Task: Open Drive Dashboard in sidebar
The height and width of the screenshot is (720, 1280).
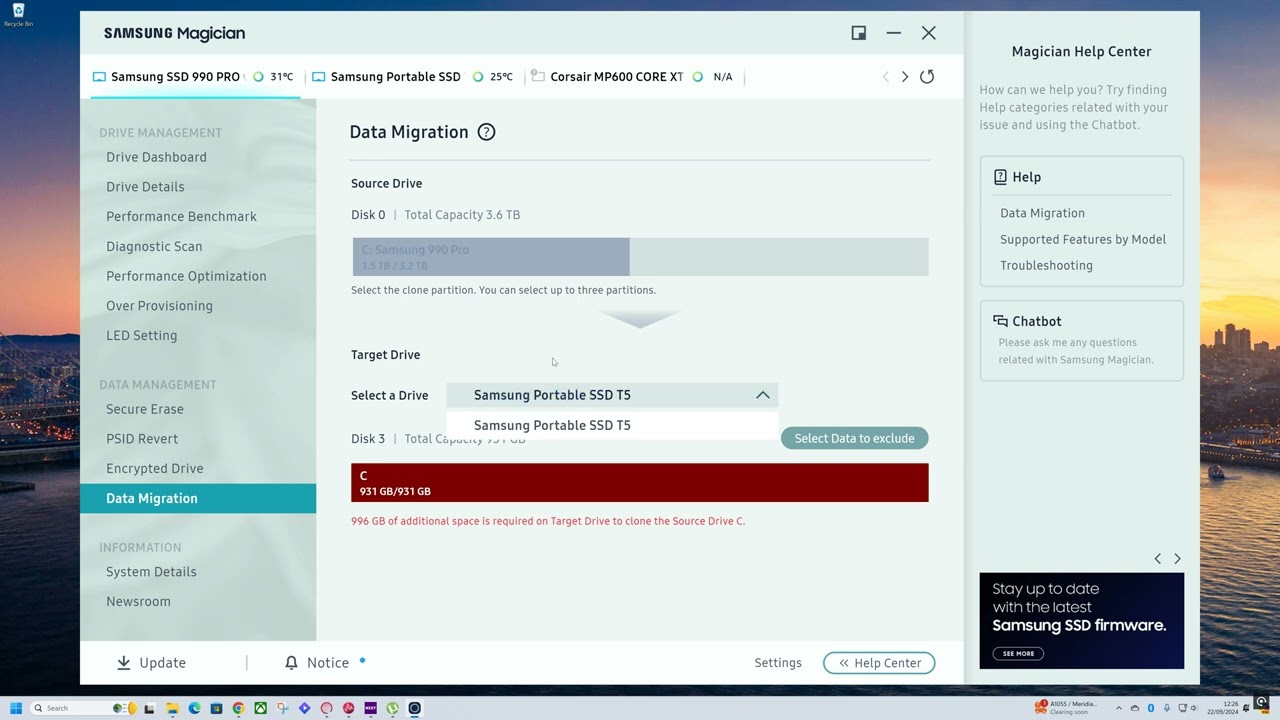Action: (x=156, y=157)
